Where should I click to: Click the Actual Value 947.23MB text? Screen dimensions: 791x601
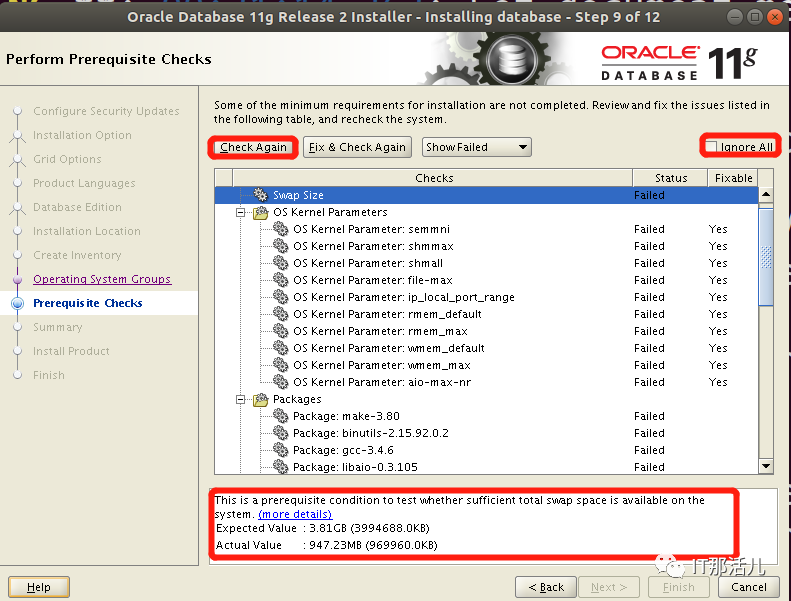tap(326, 545)
